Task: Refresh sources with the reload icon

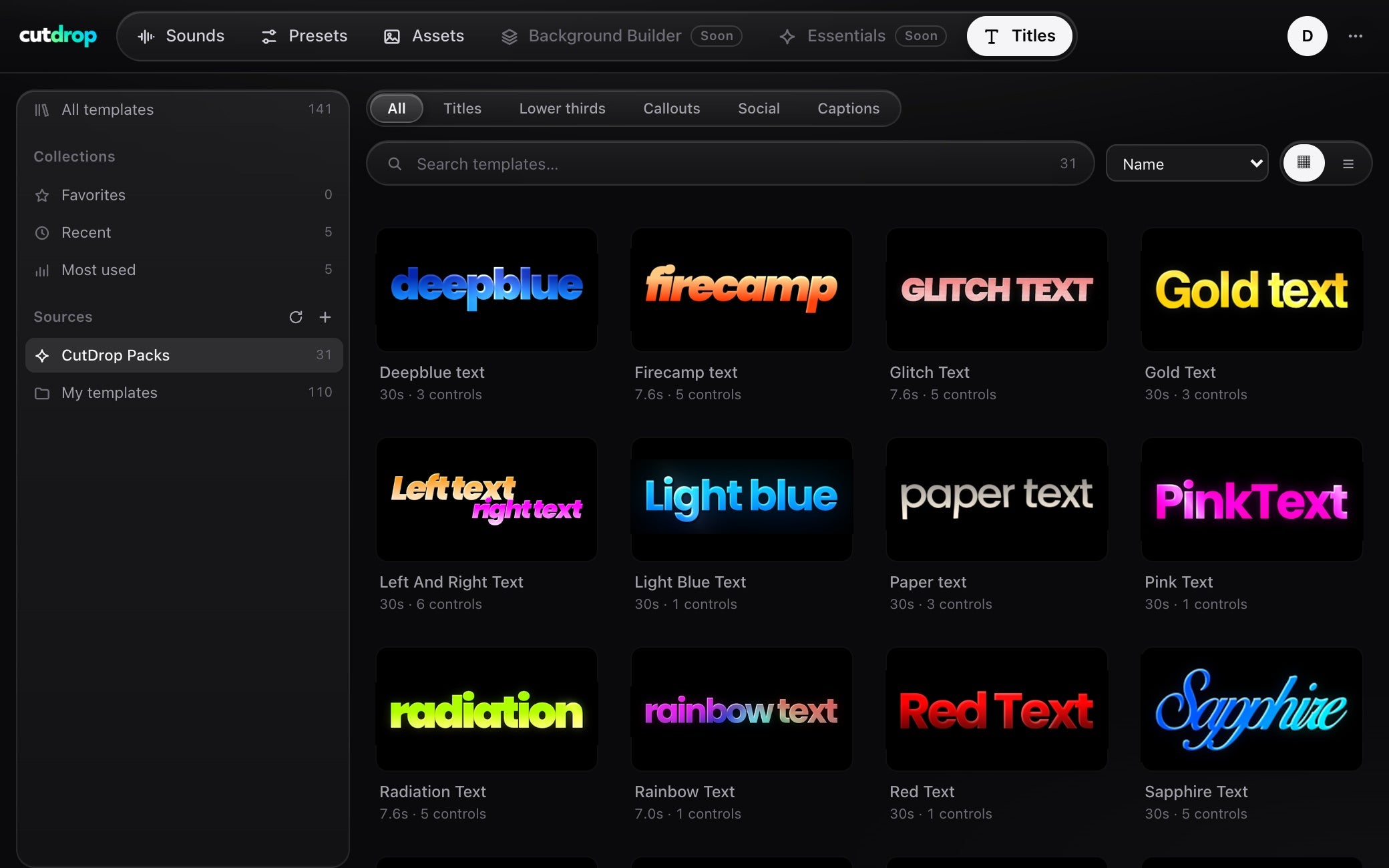Action: tap(296, 317)
